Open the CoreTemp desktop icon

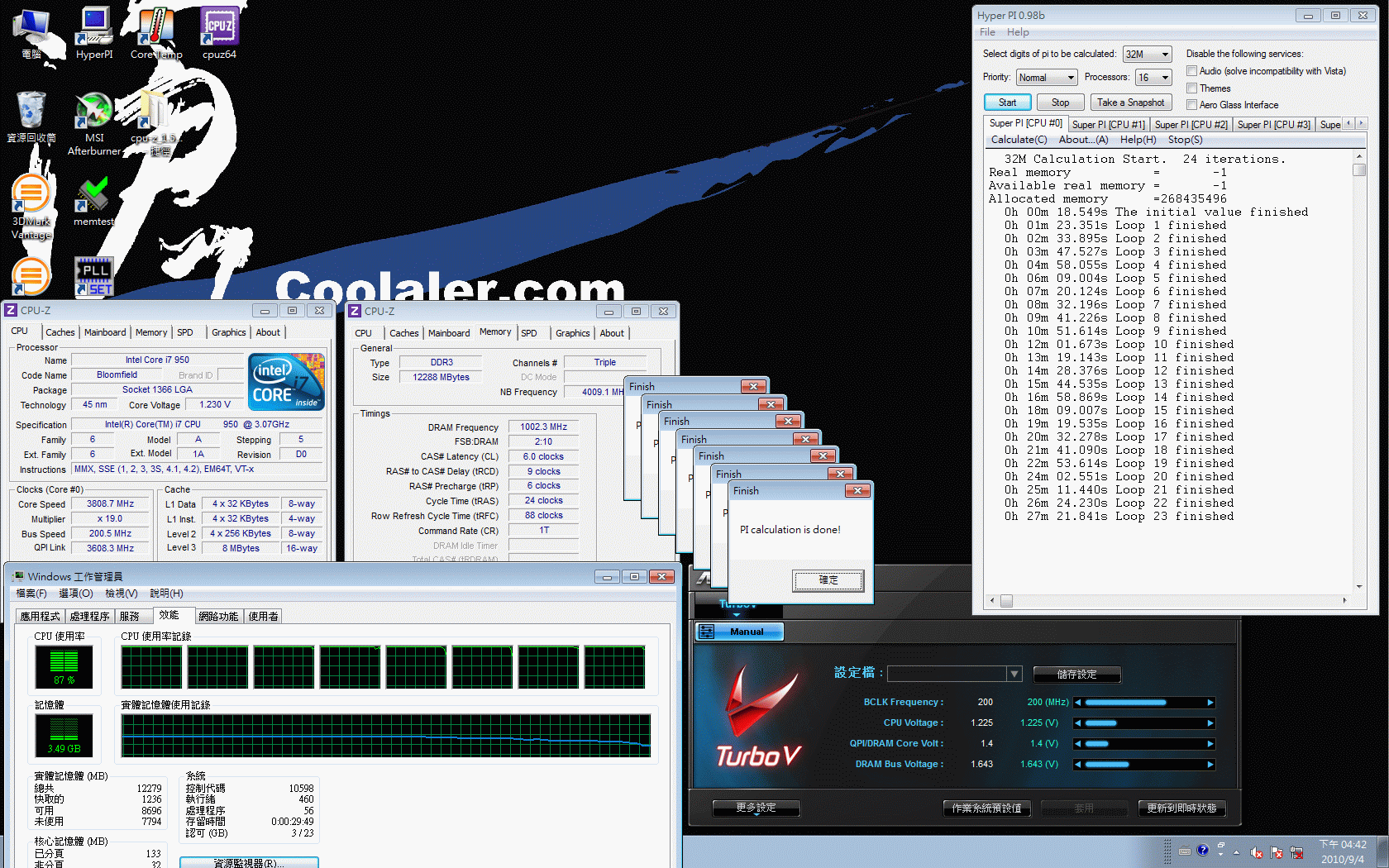point(156,33)
